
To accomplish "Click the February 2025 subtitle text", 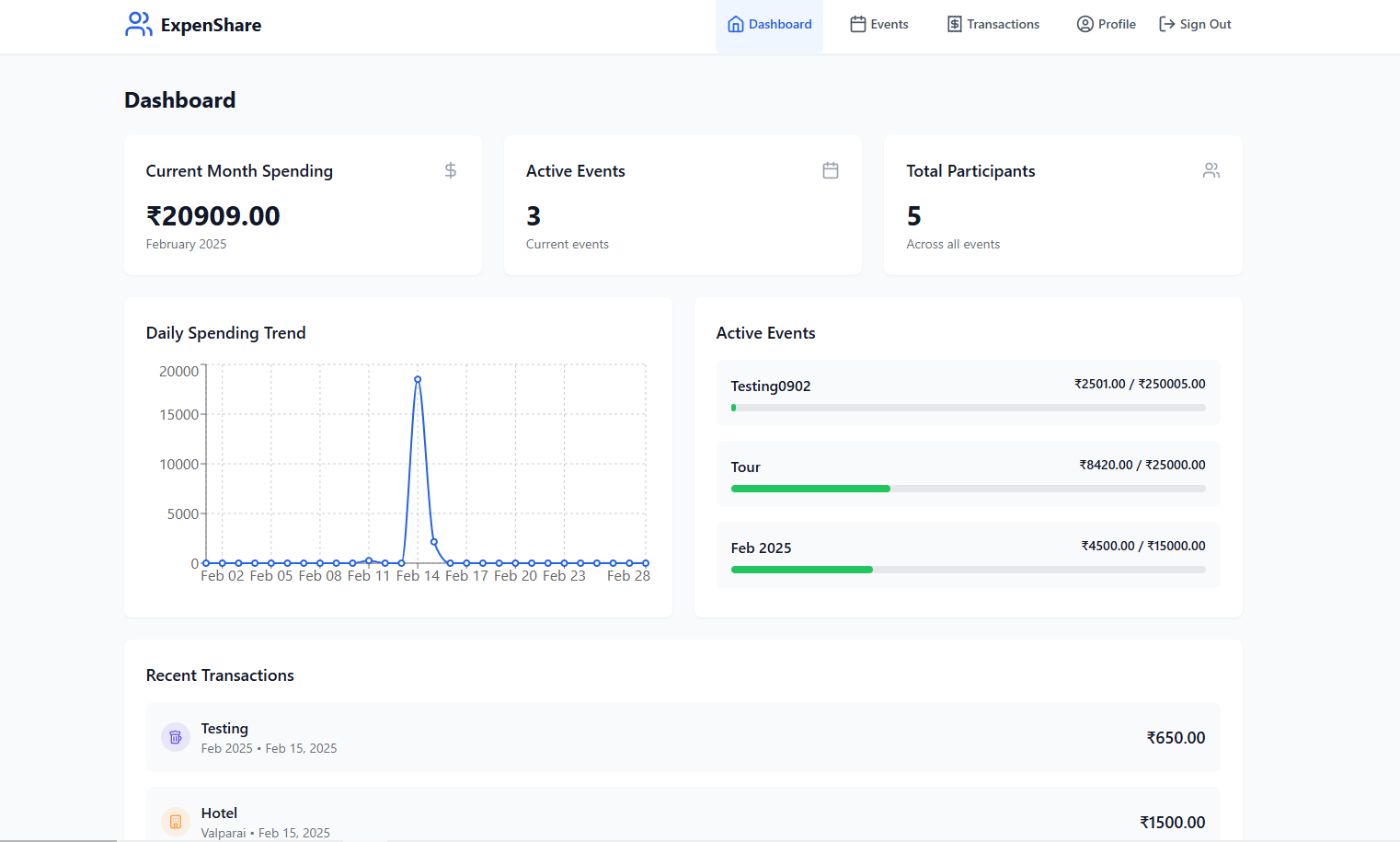I will [186, 244].
